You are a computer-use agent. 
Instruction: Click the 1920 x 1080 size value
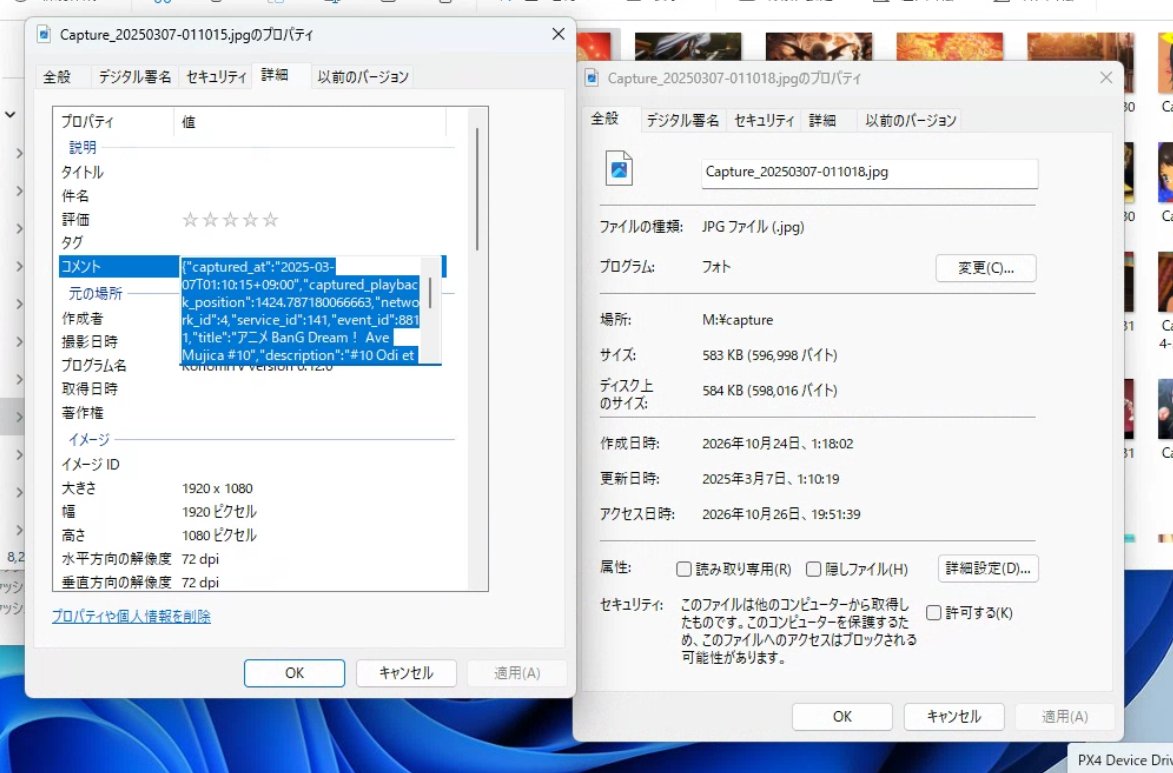pyautogui.click(x=217, y=488)
